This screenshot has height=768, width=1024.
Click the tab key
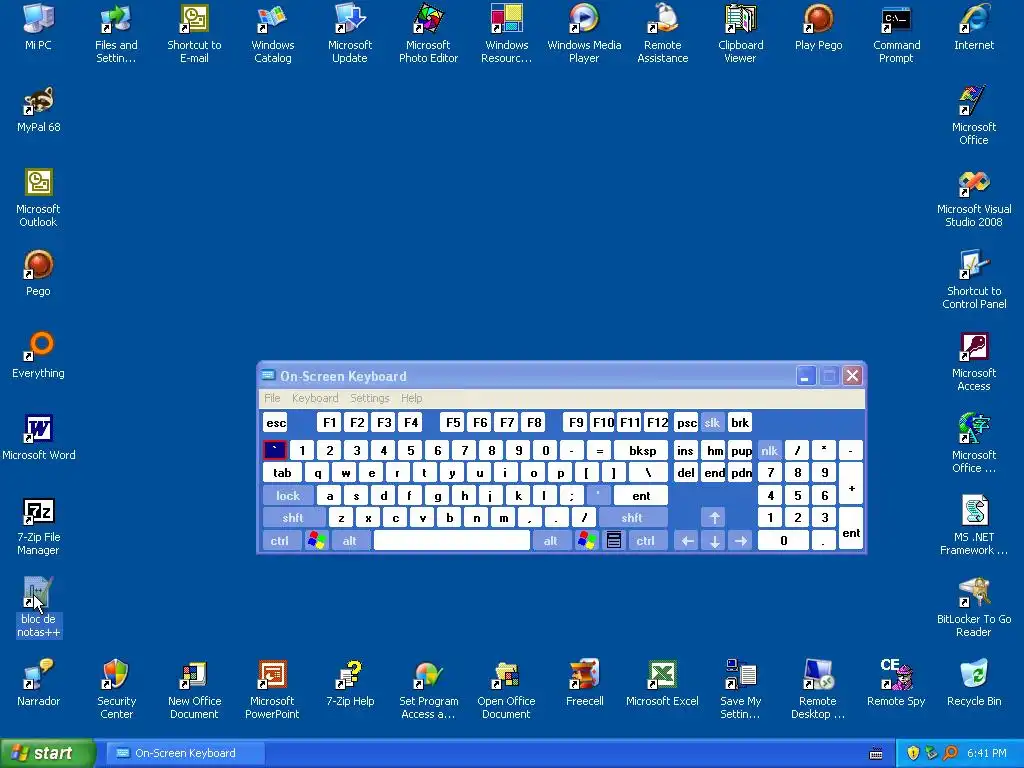(282, 473)
